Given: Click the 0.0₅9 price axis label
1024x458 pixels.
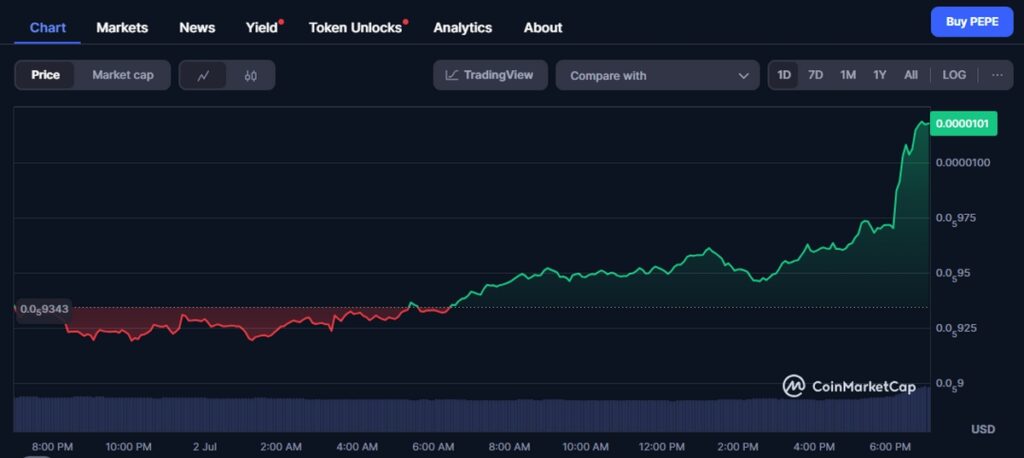Looking at the screenshot, I should coord(950,384).
